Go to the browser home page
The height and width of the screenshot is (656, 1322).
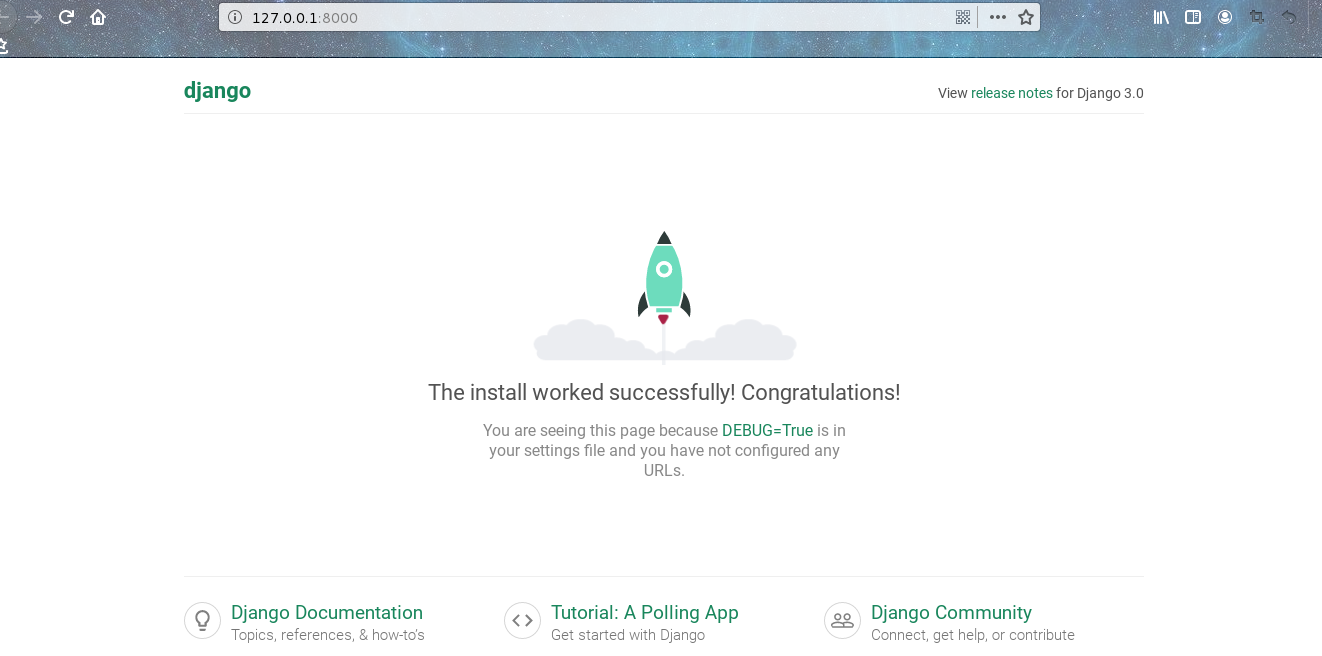[x=98, y=17]
